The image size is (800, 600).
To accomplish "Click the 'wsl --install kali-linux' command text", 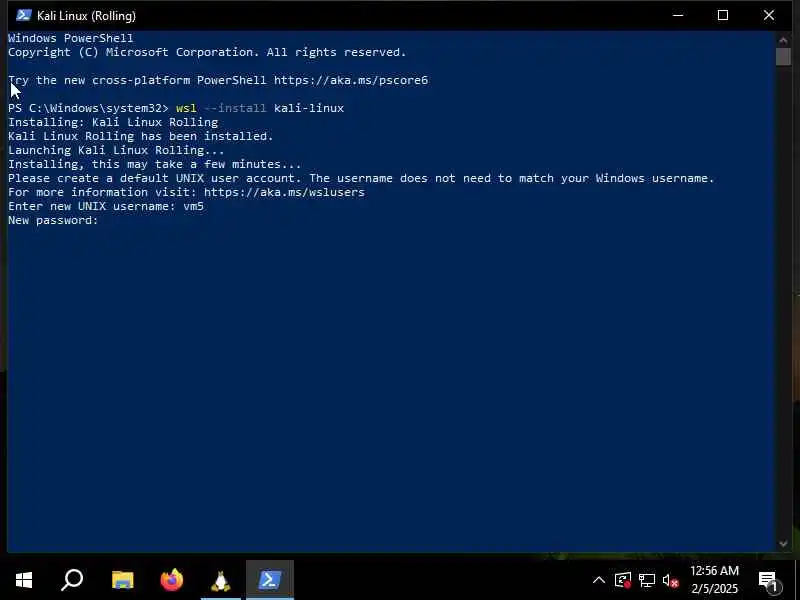I will 260,108.
